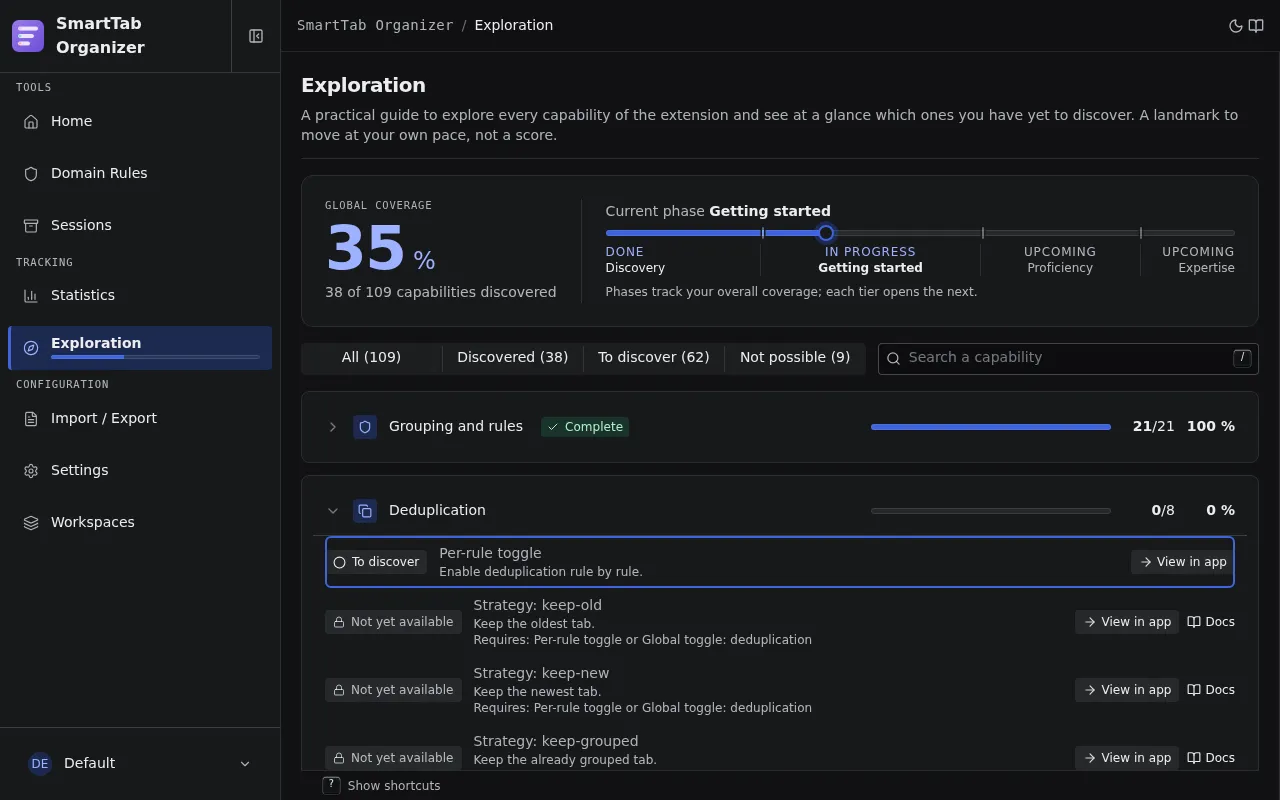Click View in app for Strategy: keep-grouped

coord(1127,758)
